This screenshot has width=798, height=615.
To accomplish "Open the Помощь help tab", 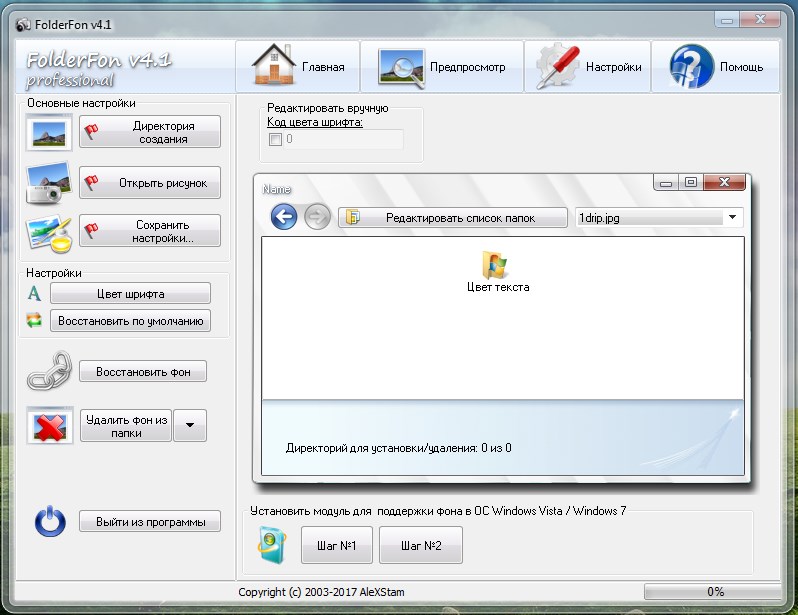I will pos(716,66).
